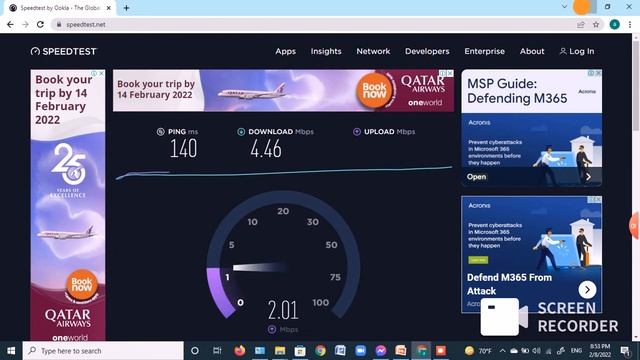Close the top Qatar Airways banner ad
Viewport: 640px width, 360px height.
pyautogui.click(x=450, y=73)
